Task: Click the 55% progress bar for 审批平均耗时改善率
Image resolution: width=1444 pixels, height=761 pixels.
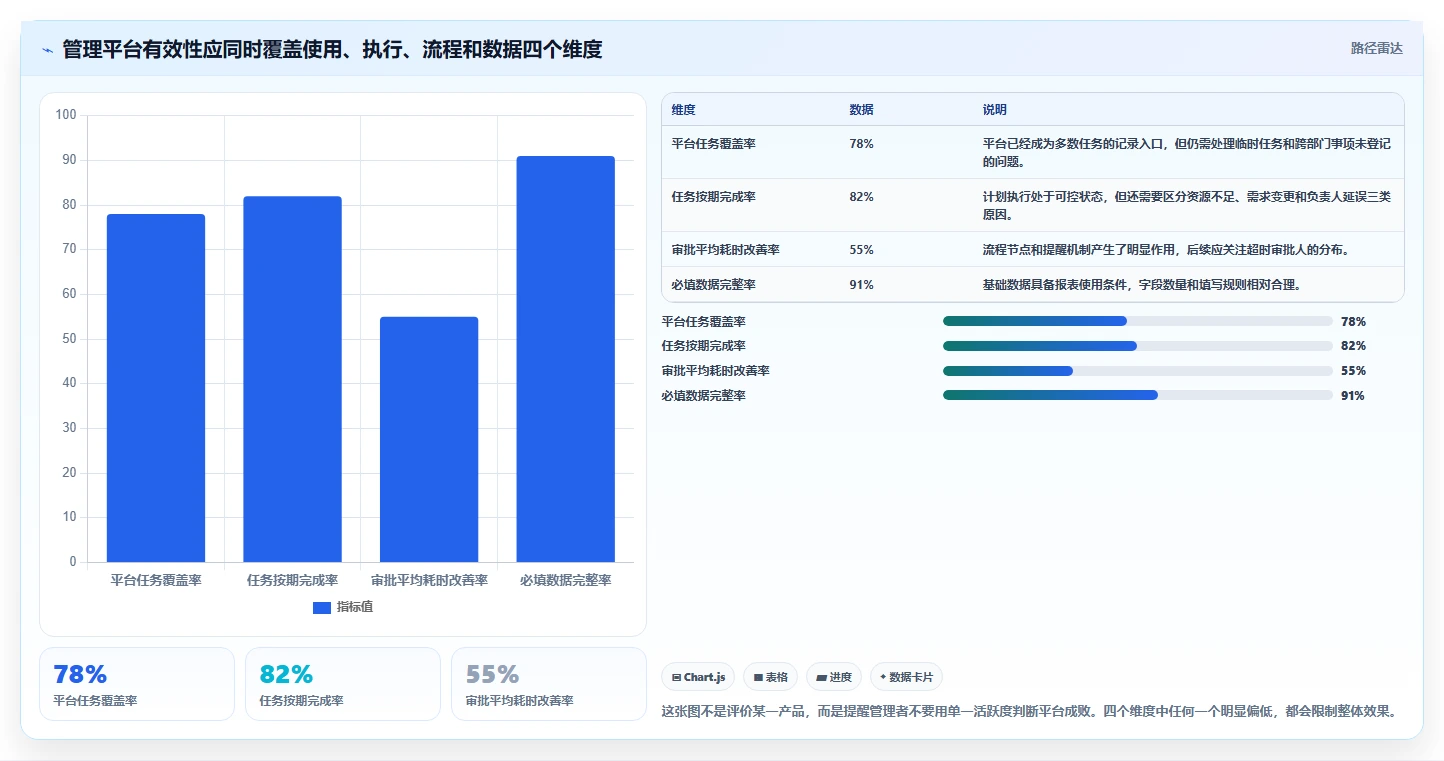Action: [x=1138, y=371]
